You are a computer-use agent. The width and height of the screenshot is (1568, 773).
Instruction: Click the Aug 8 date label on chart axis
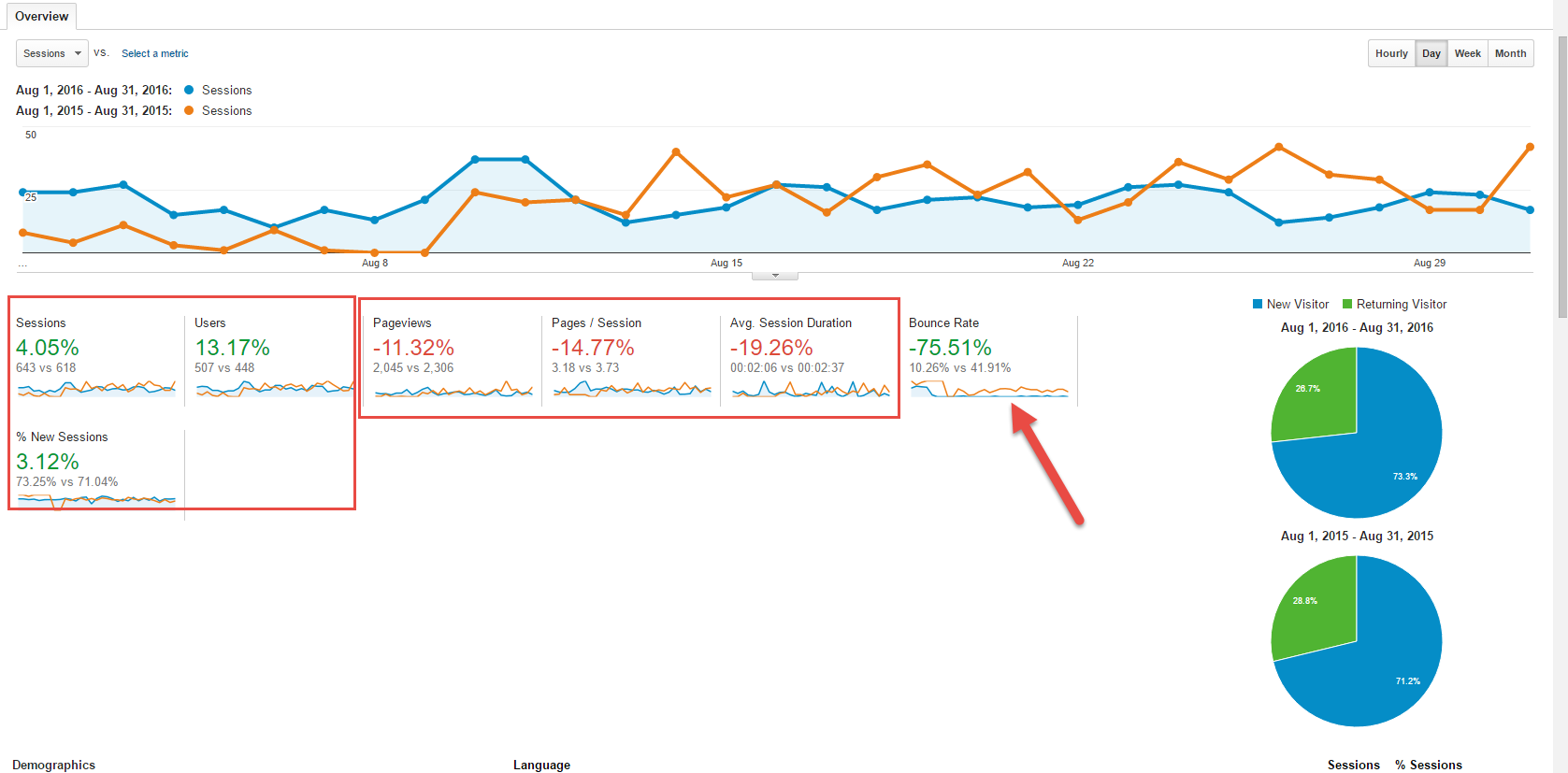coord(375,263)
